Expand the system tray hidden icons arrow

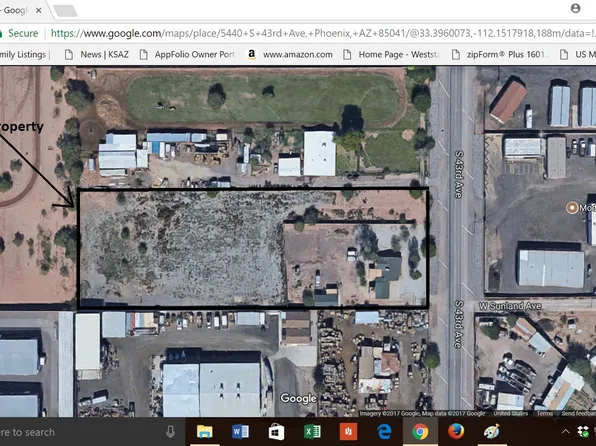click(566, 432)
